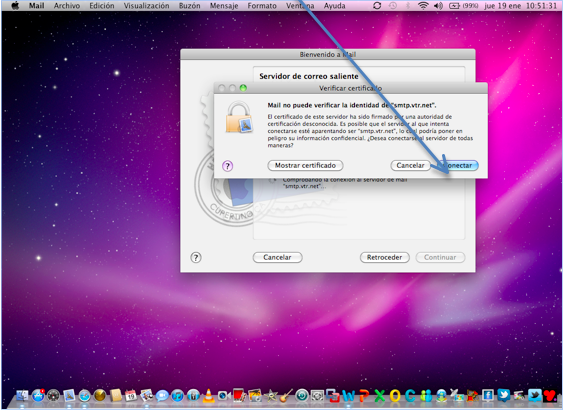Launch App Store from the Dock
The width and height of the screenshot is (563, 410).
[x=38, y=395]
